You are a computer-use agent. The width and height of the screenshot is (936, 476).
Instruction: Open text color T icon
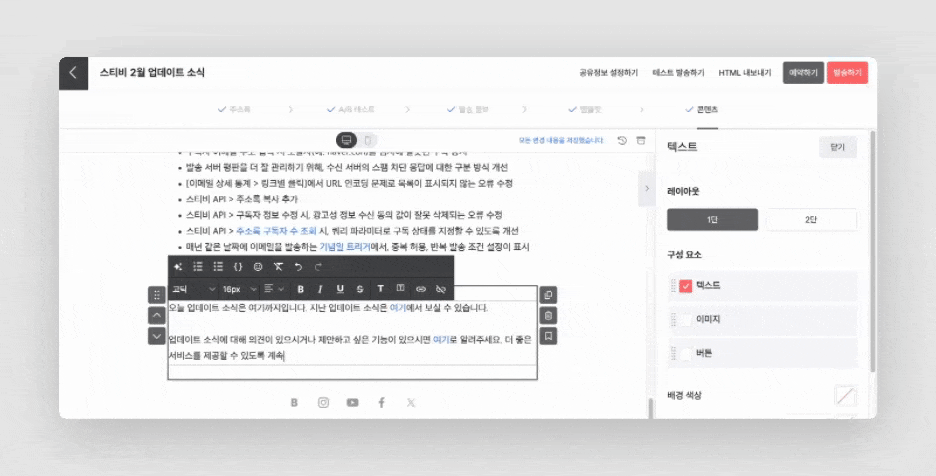click(x=380, y=289)
